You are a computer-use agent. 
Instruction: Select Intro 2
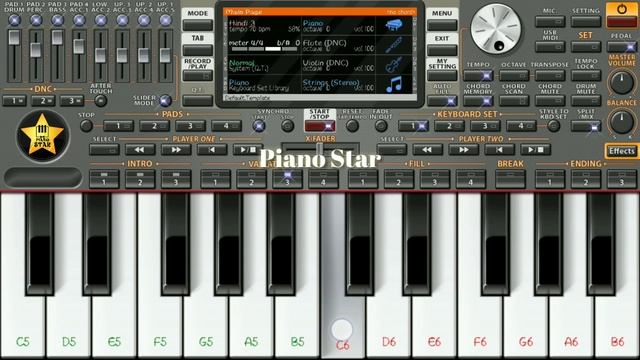click(x=140, y=179)
